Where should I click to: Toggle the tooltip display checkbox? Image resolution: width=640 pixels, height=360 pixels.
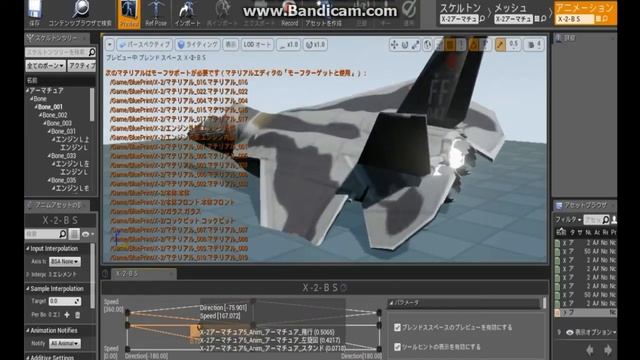point(397,347)
